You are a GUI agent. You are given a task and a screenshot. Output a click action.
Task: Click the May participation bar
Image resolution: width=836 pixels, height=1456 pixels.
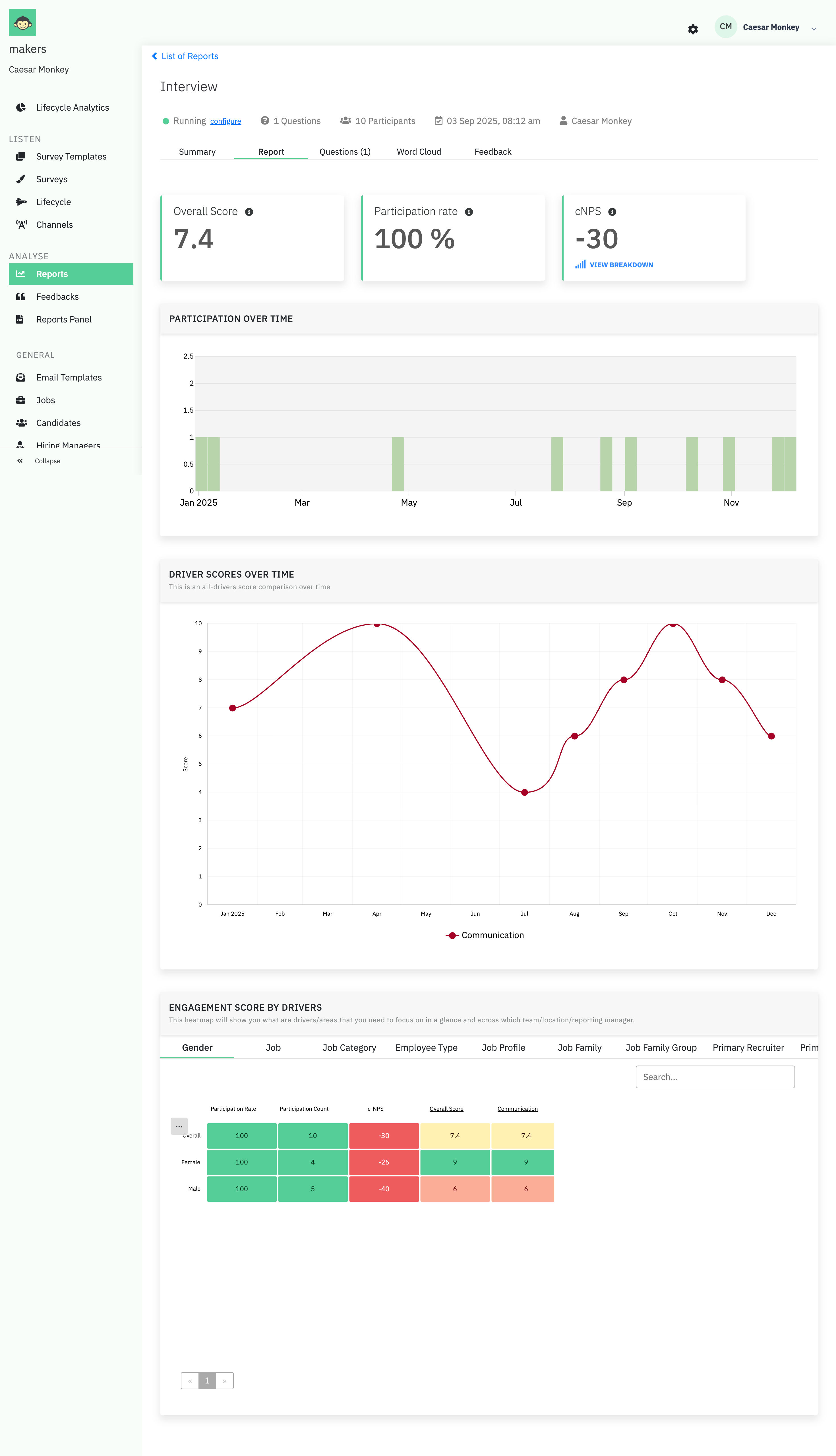coord(397,464)
